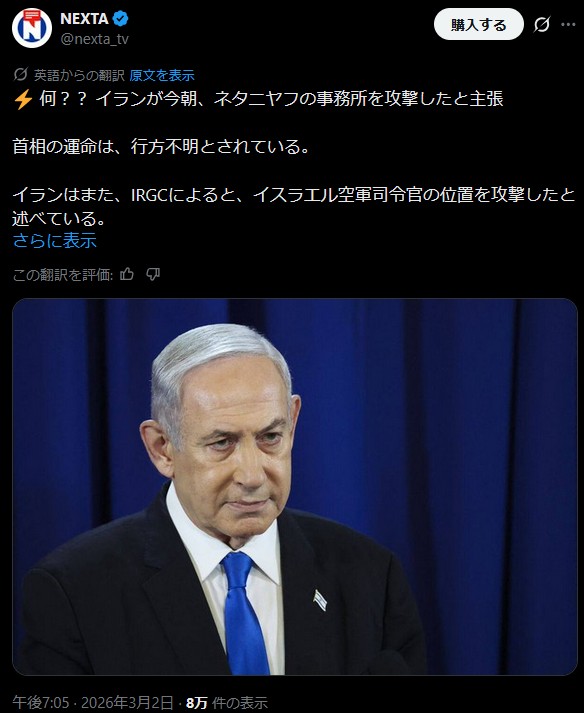The width and height of the screenshot is (584, 713).
Task: Expand the post with さらに表示
Action: [55, 241]
